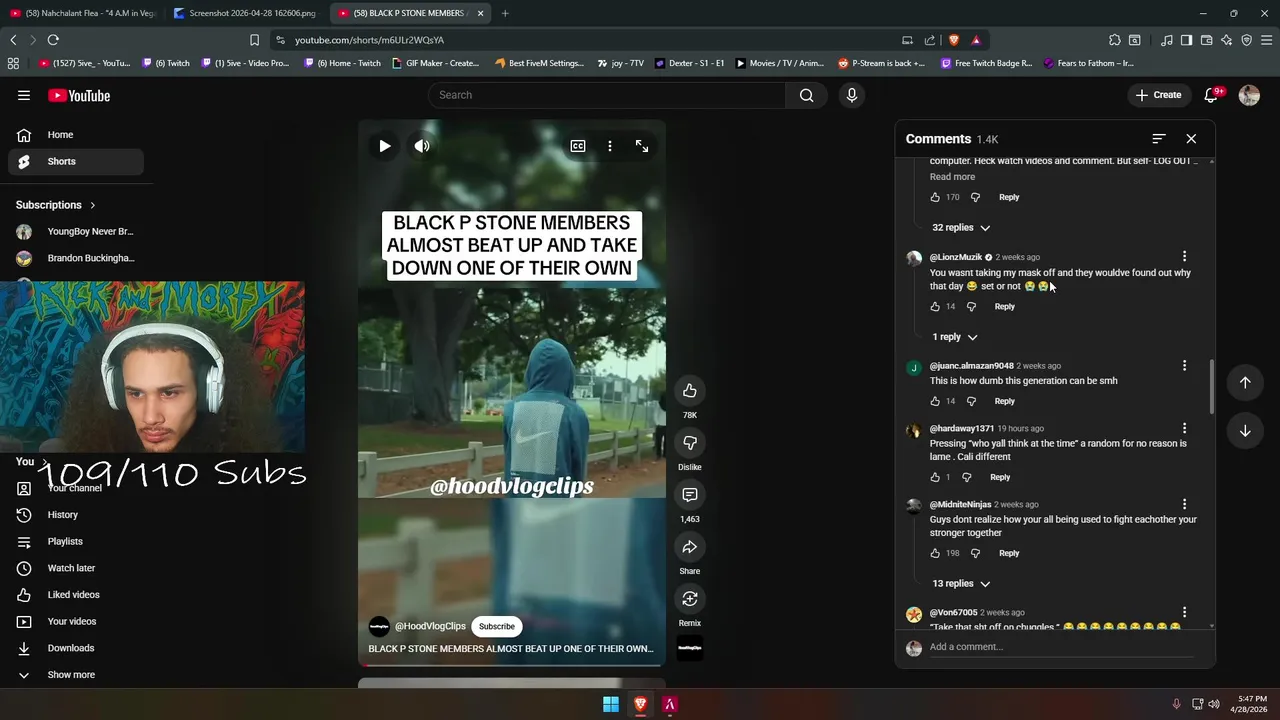
Task: Open comments button showing 1,463
Action: [690, 494]
